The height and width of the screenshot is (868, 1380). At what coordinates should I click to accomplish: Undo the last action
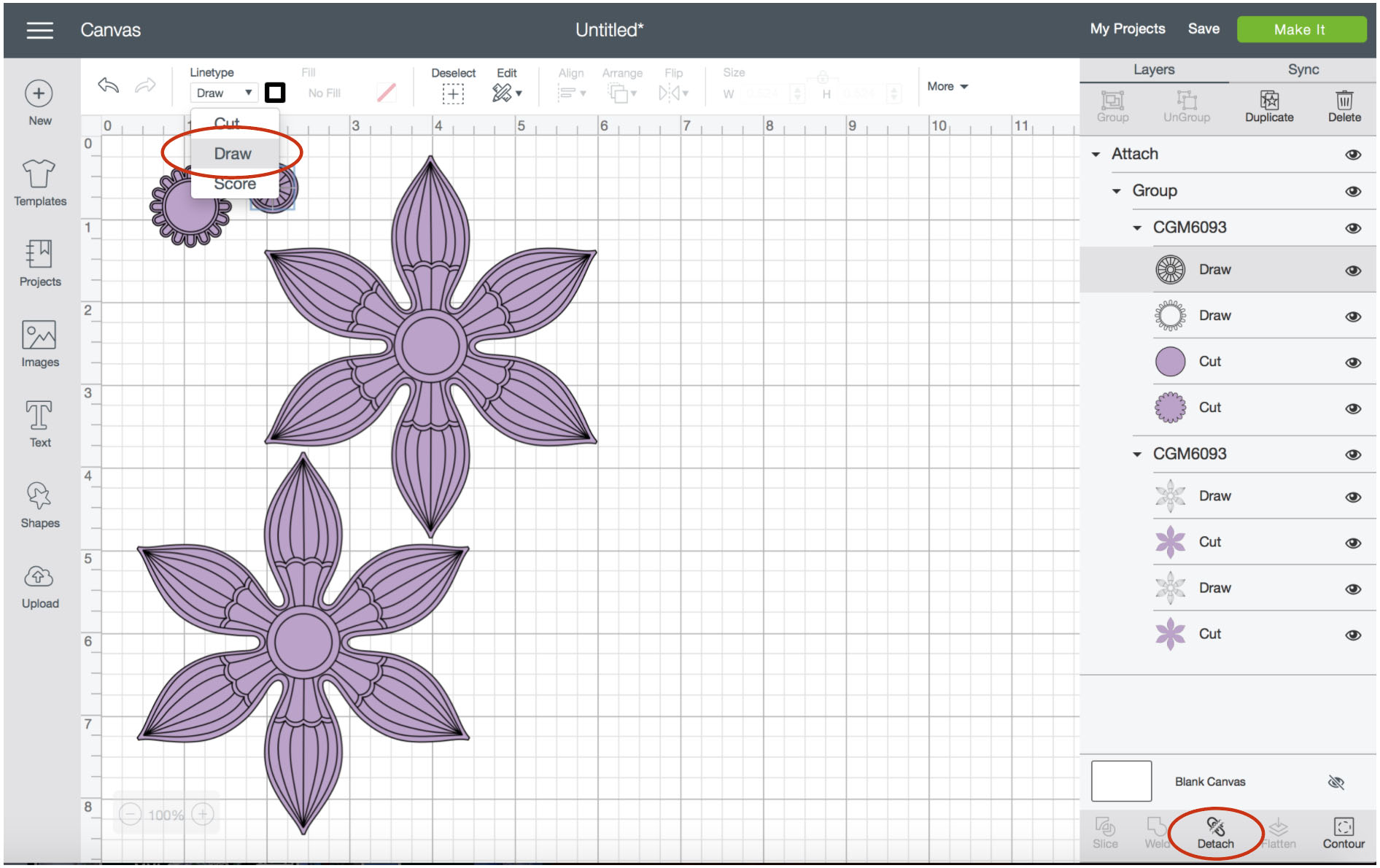109,85
